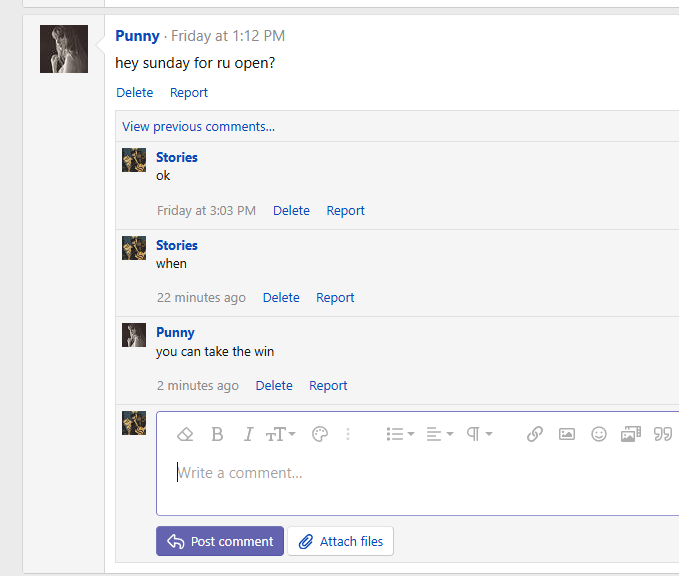Click View previous comments link
The height and width of the screenshot is (576, 679).
[x=198, y=126]
